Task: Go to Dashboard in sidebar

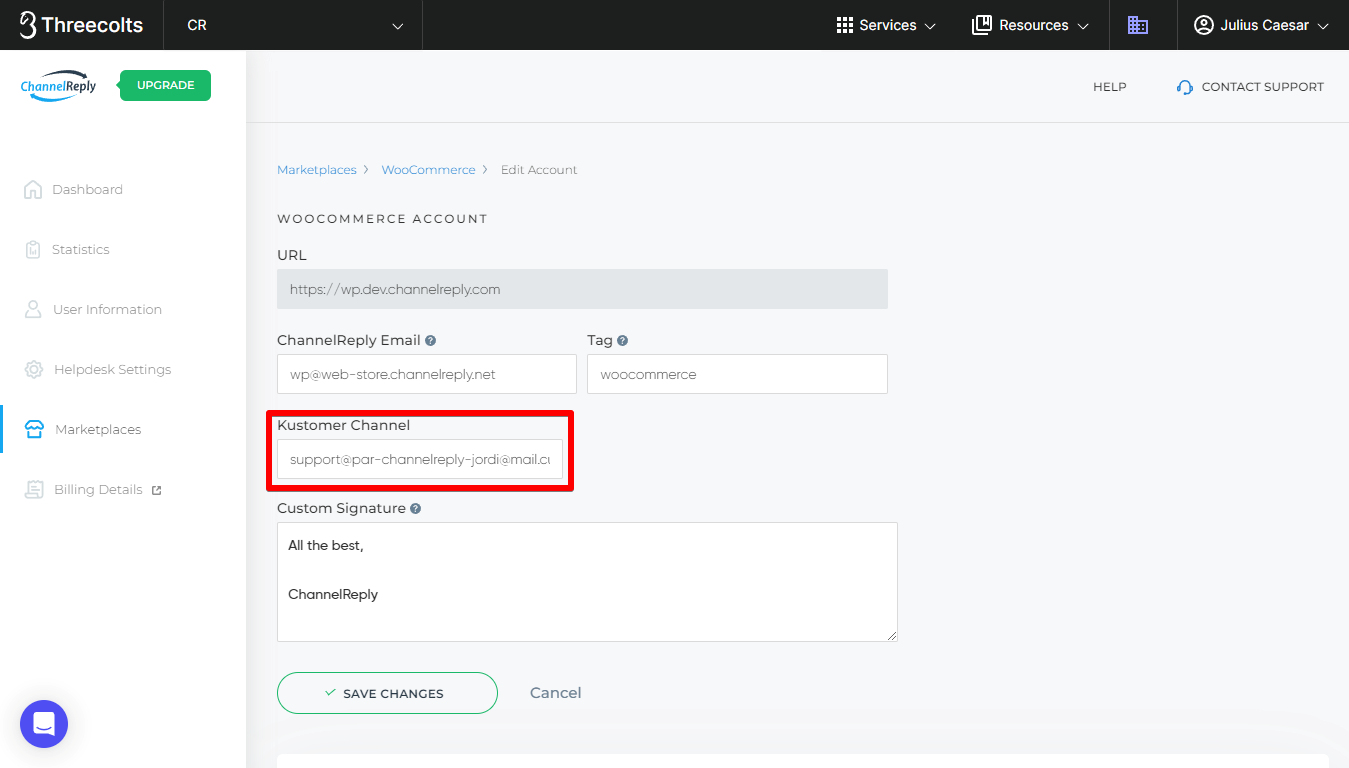Action: tap(87, 189)
